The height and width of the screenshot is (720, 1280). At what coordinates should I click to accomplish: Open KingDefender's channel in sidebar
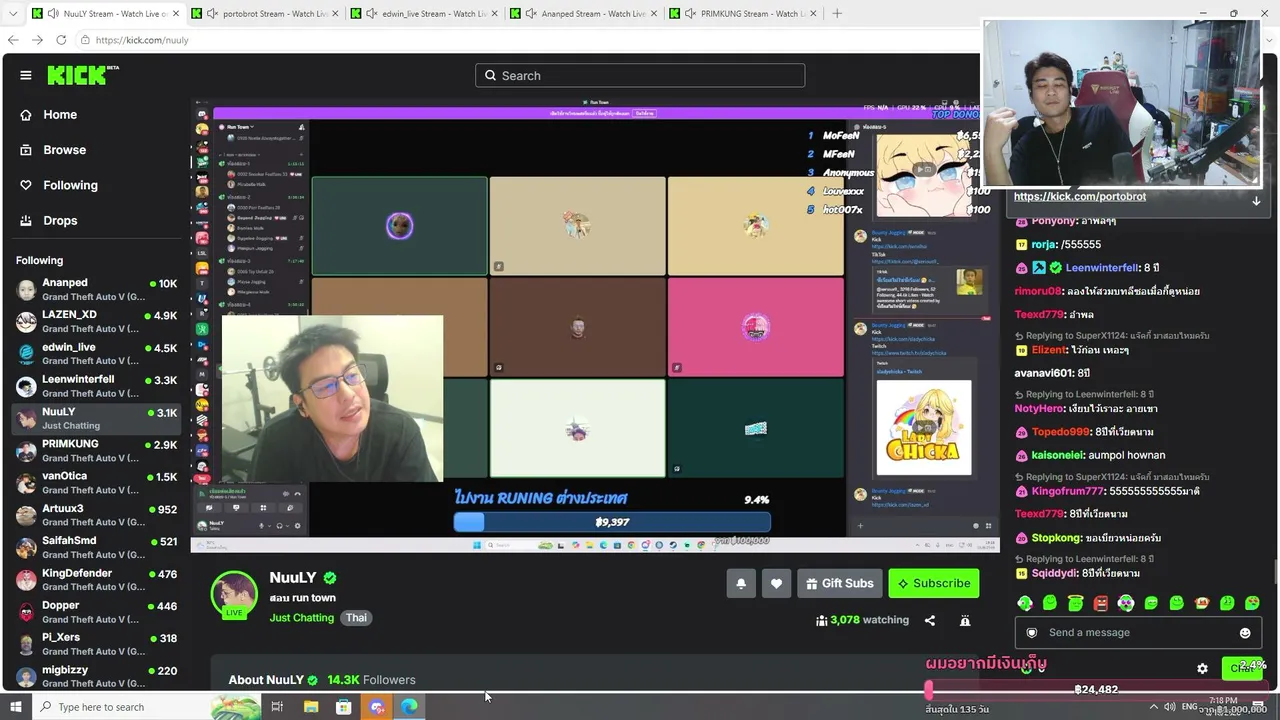tap(97, 580)
